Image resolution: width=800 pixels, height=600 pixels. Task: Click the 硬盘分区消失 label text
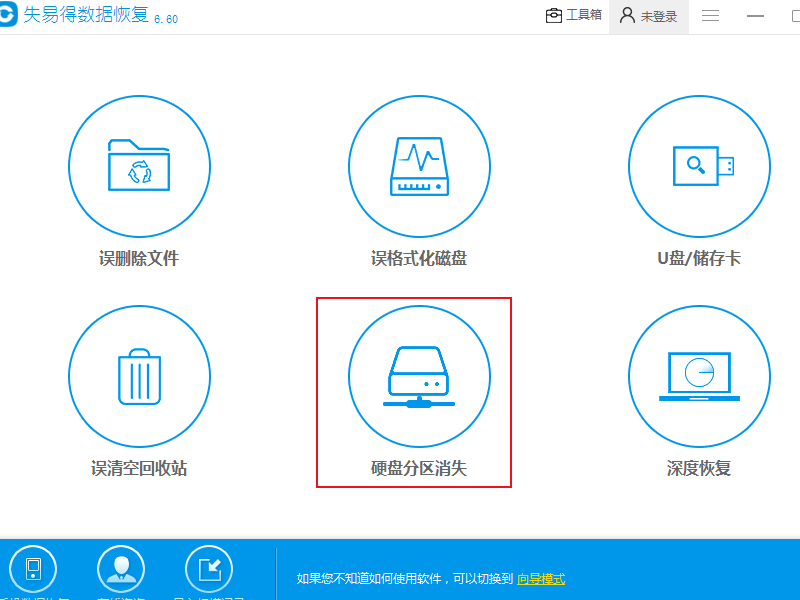tap(419, 468)
